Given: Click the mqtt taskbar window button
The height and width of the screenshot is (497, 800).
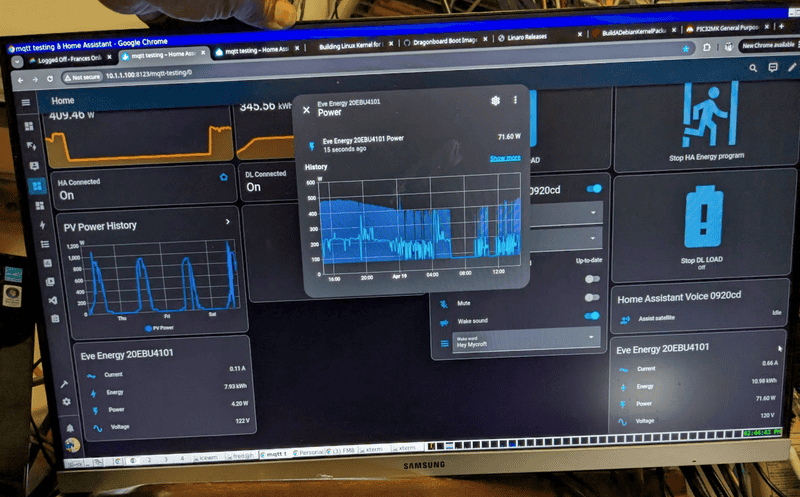Looking at the screenshot, I should tap(276, 453).
